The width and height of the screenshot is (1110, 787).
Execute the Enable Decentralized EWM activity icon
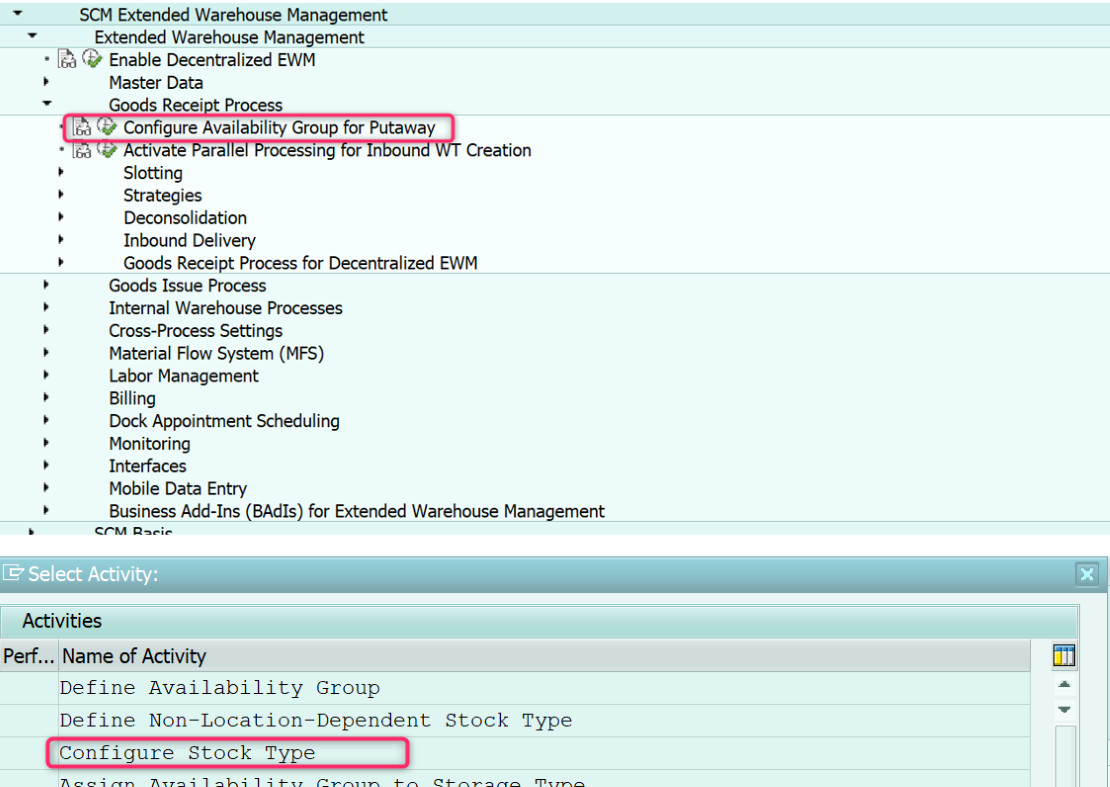point(92,60)
